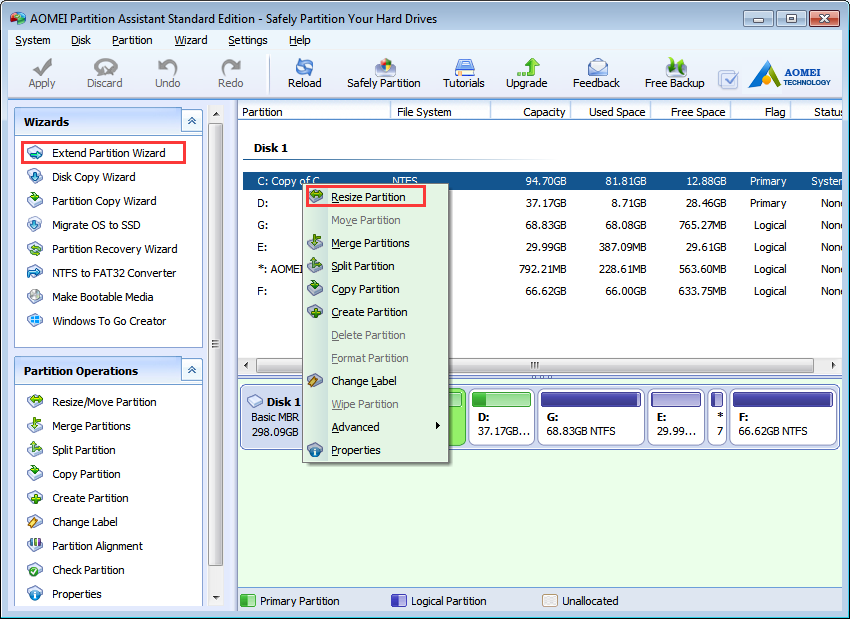
Task: Click the sidebar scroll down arrow
Action: coord(216,598)
